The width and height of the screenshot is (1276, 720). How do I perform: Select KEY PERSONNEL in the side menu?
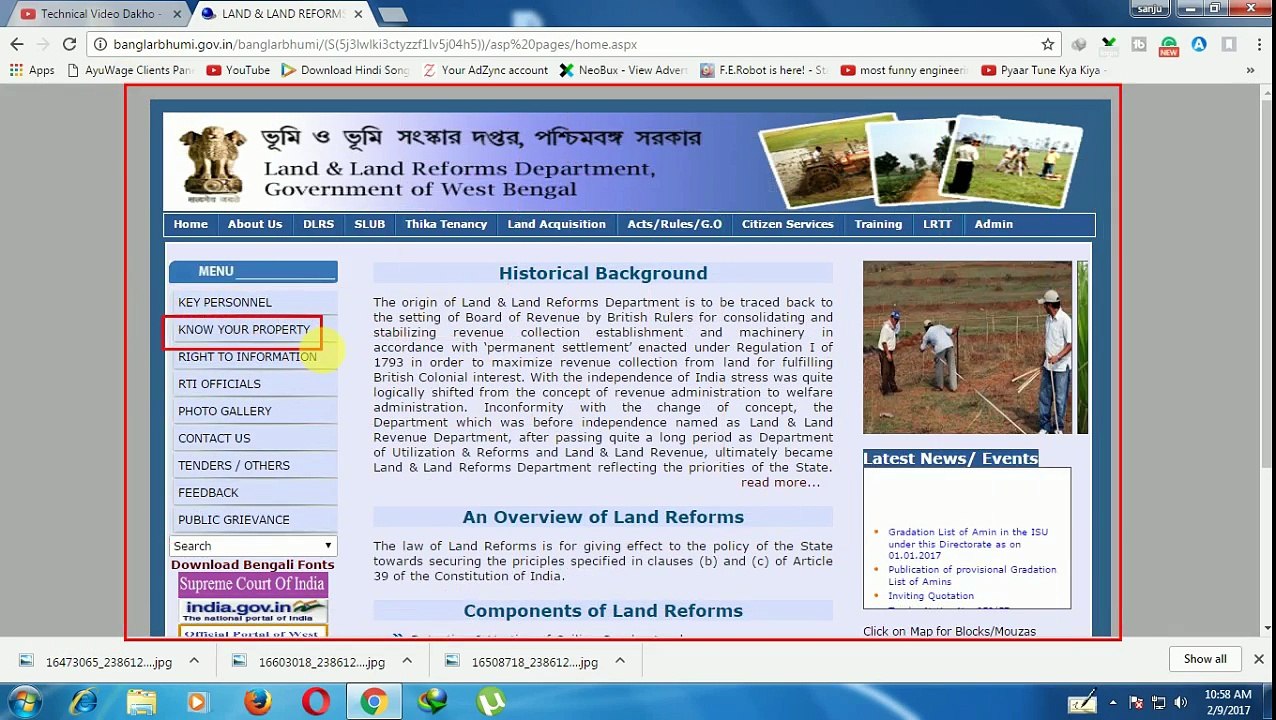[253, 302]
